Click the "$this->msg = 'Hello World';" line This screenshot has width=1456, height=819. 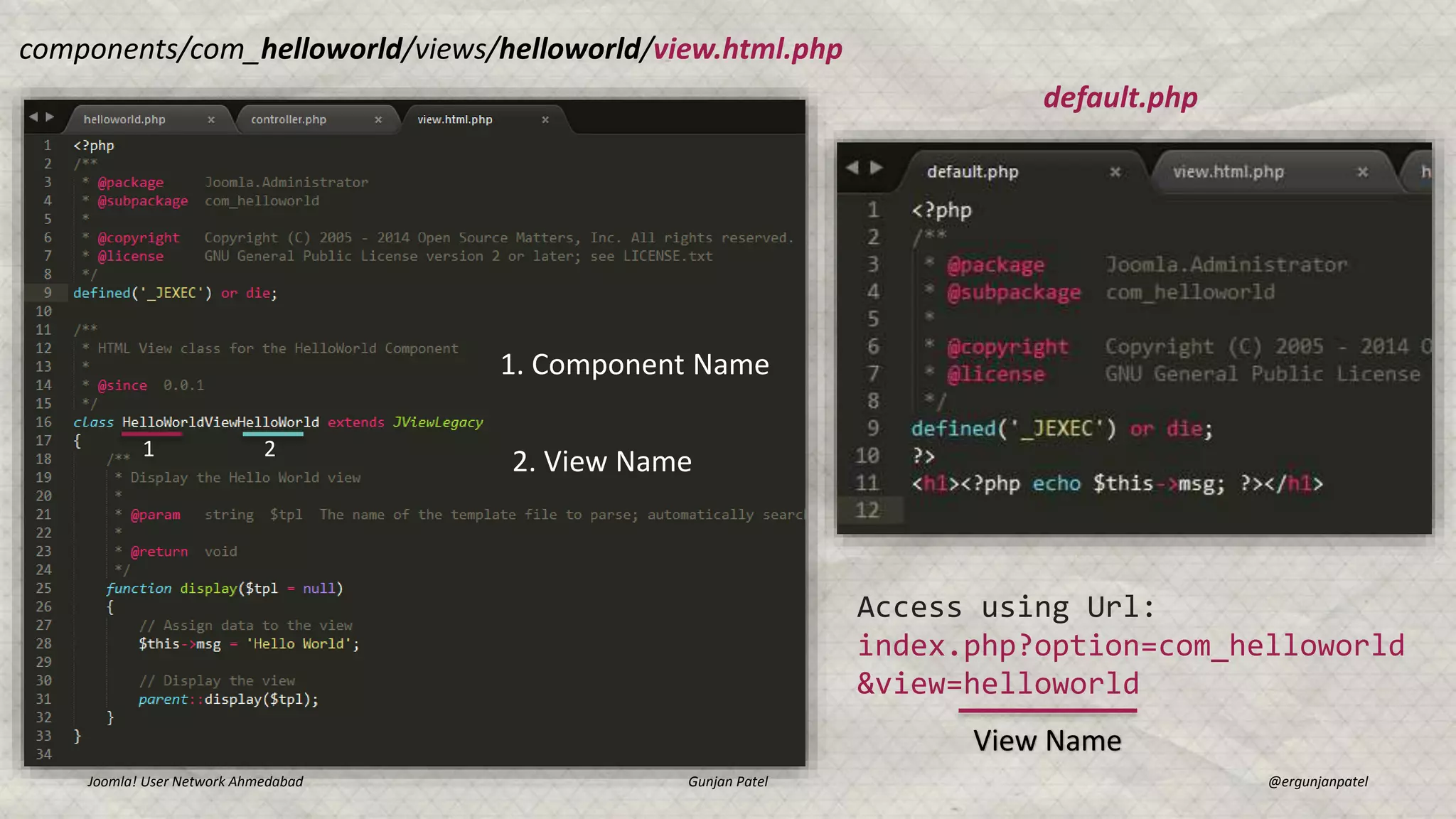pos(249,644)
